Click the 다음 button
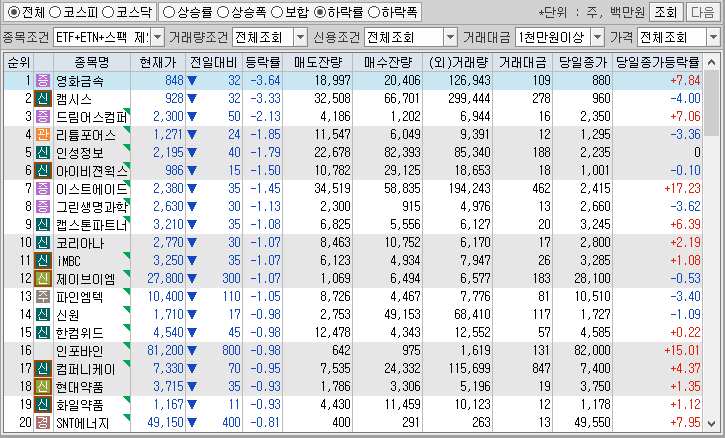 click(x=703, y=12)
